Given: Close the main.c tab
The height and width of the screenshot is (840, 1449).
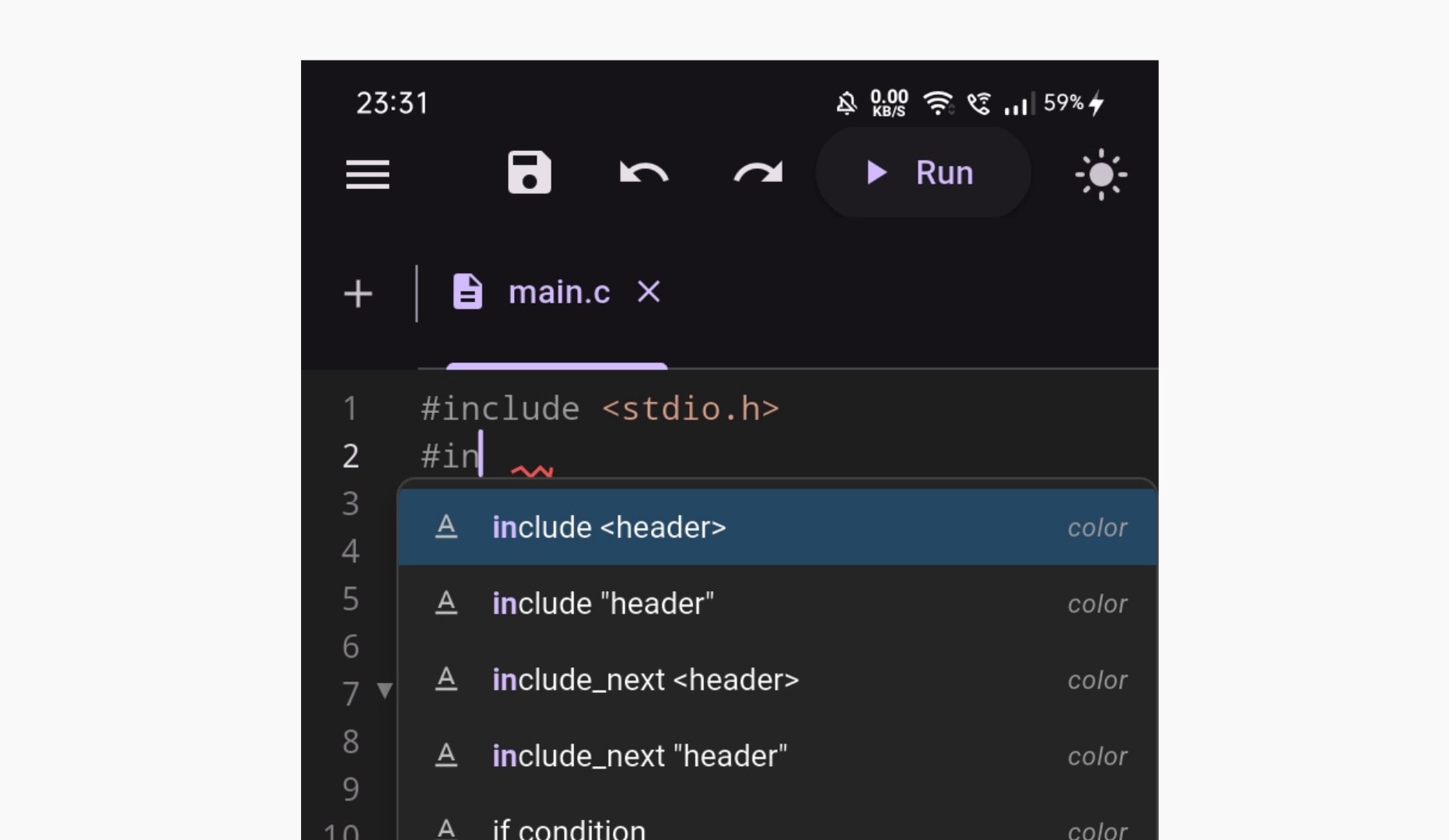Looking at the screenshot, I should (649, 292).
